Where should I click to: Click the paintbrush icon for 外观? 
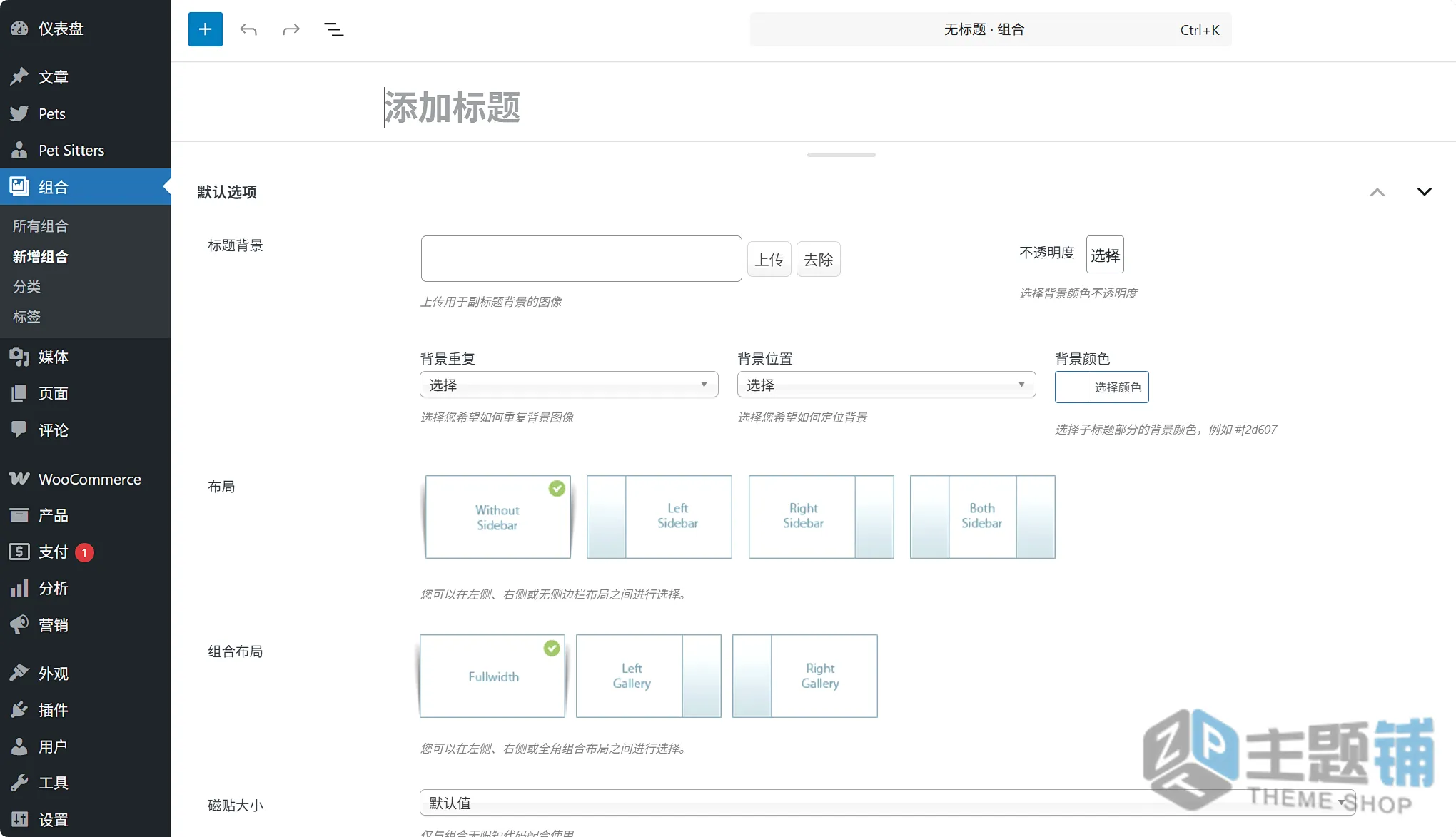(x=19, y=673)
